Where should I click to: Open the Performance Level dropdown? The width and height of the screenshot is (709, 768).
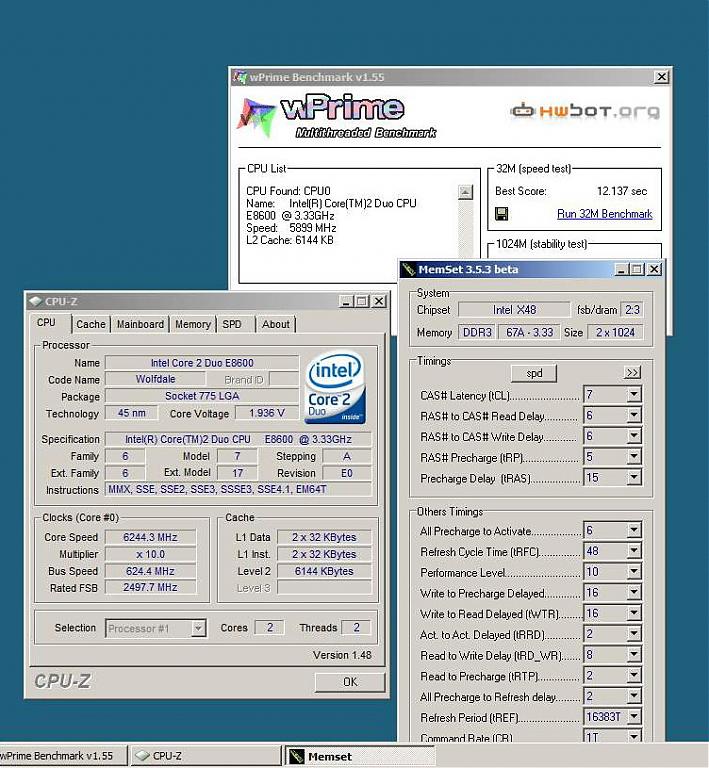click(x=634, y=572)
